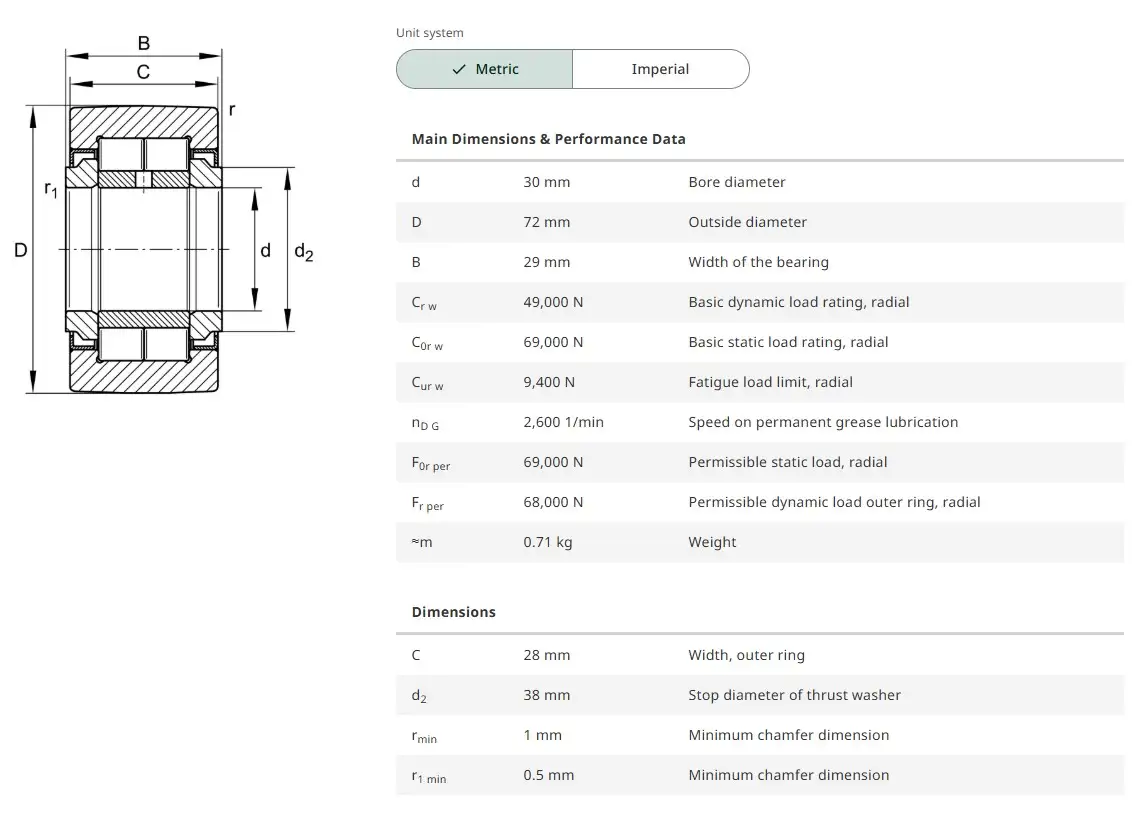Click the B width label atop drawing
The height and width of the screenshot is (814, 1134).
click(144, 43)
